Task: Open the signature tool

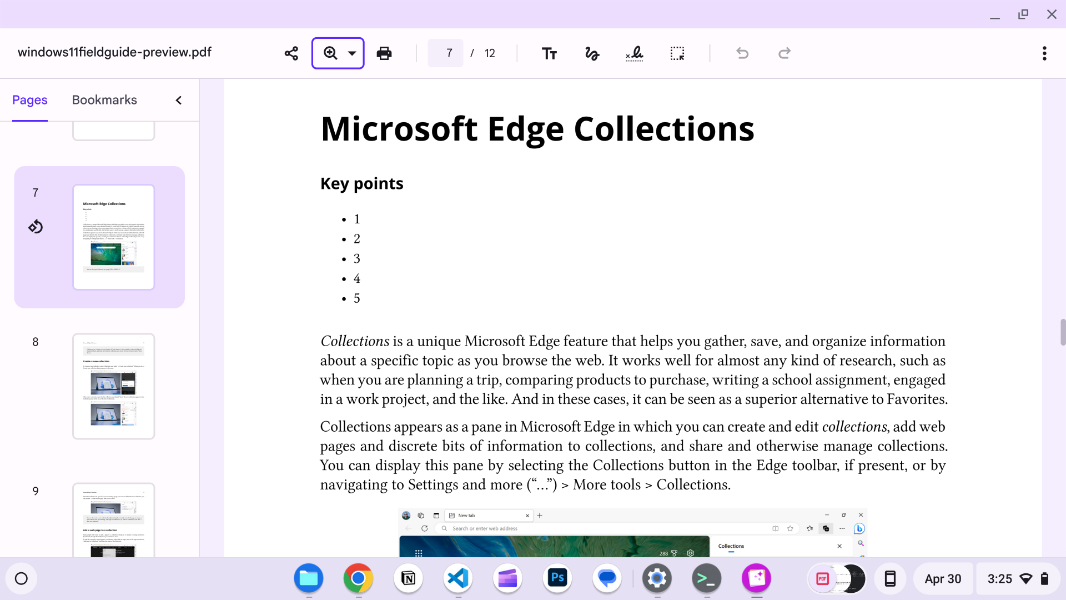Action: 634,53
